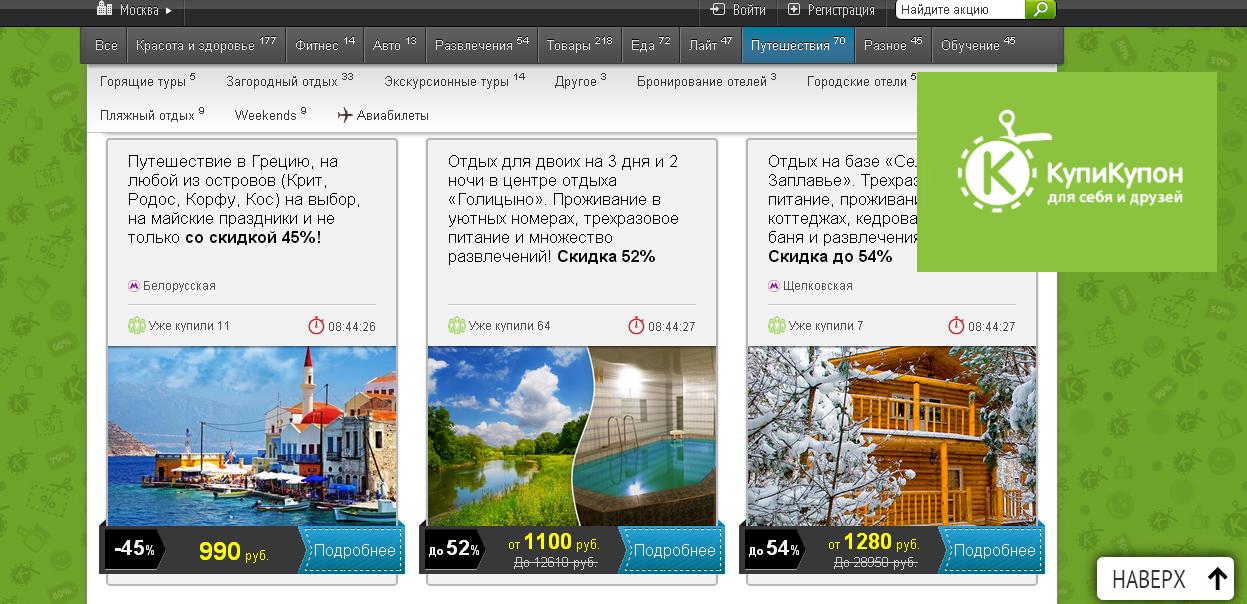1247x604 pixels.
Task: Click the airplane icon next to Авиабилеты
Action: coord(345,115)
